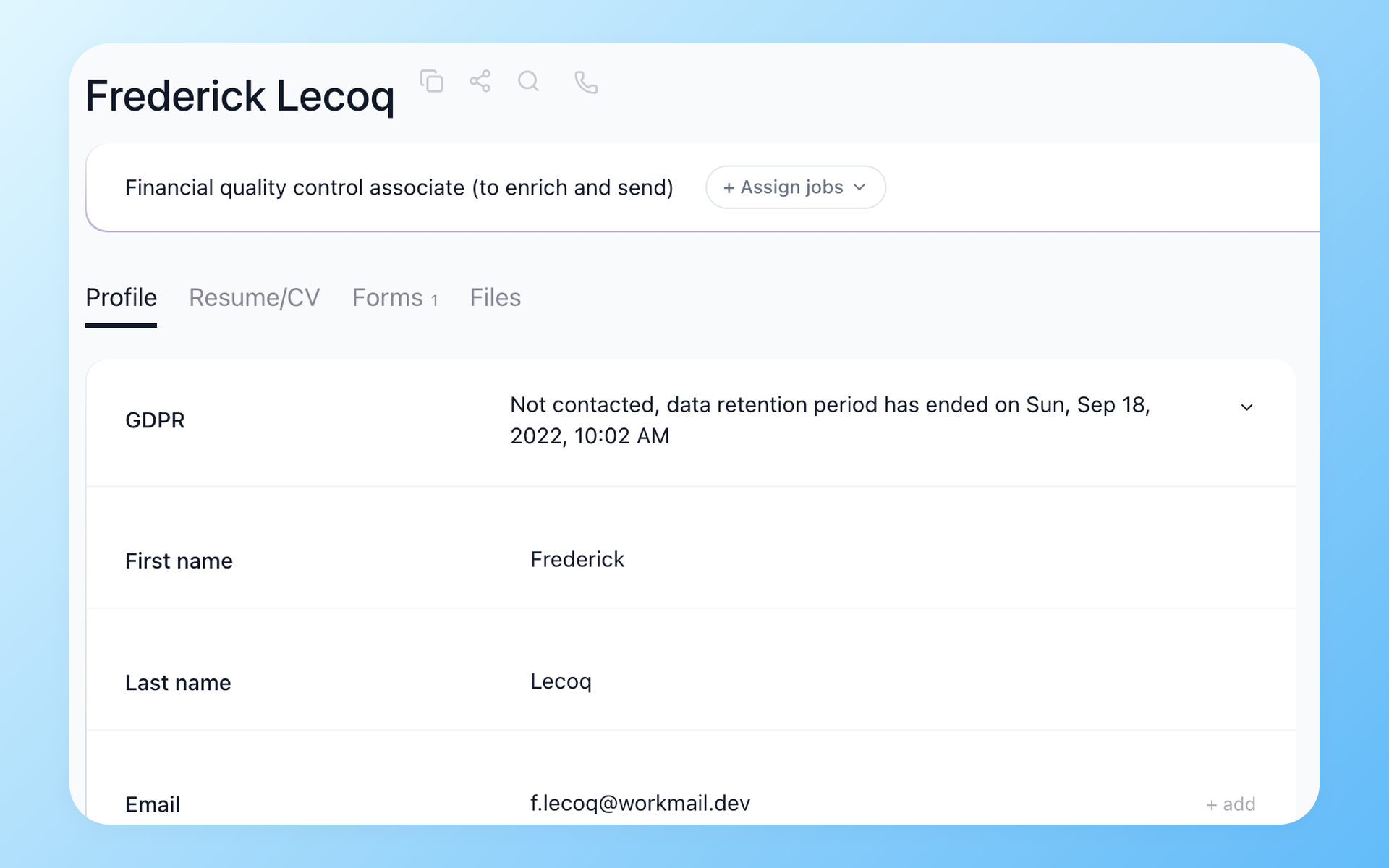Click the Forms count badge
The width and height of the screenshot is (1389, 868).
click(434, 300)
